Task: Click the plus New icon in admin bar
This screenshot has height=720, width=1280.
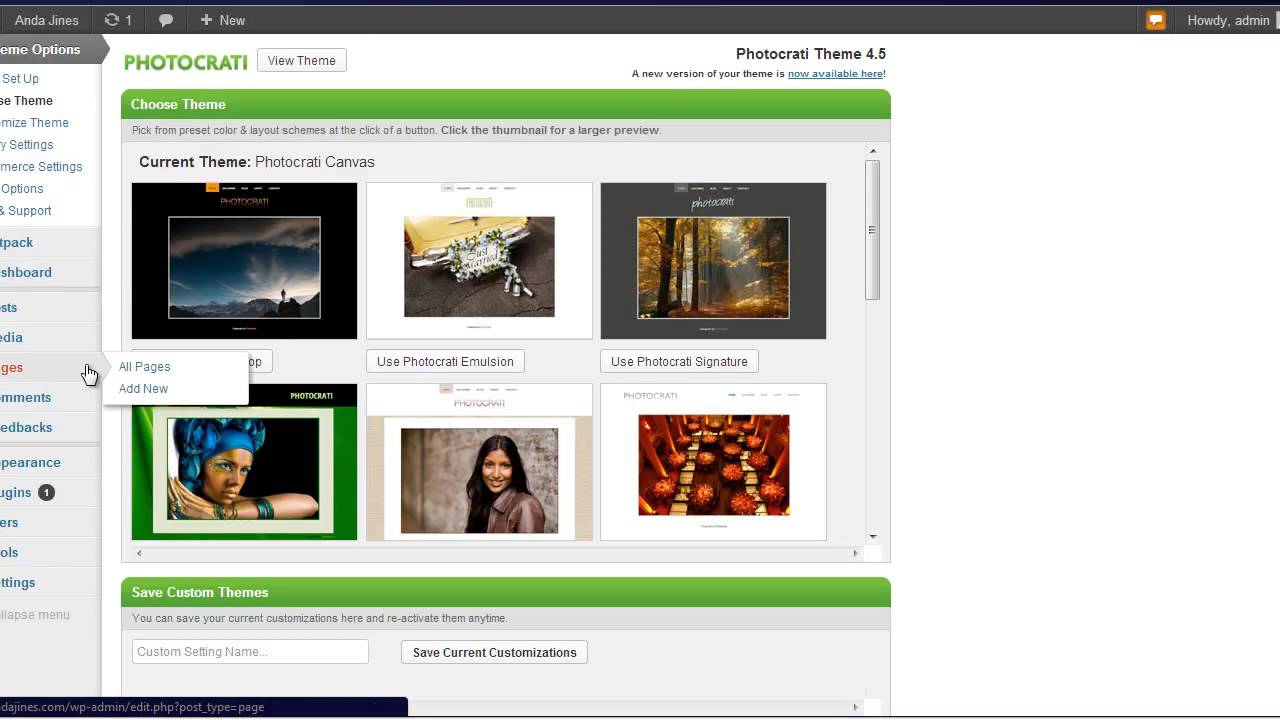Action: 206,20
